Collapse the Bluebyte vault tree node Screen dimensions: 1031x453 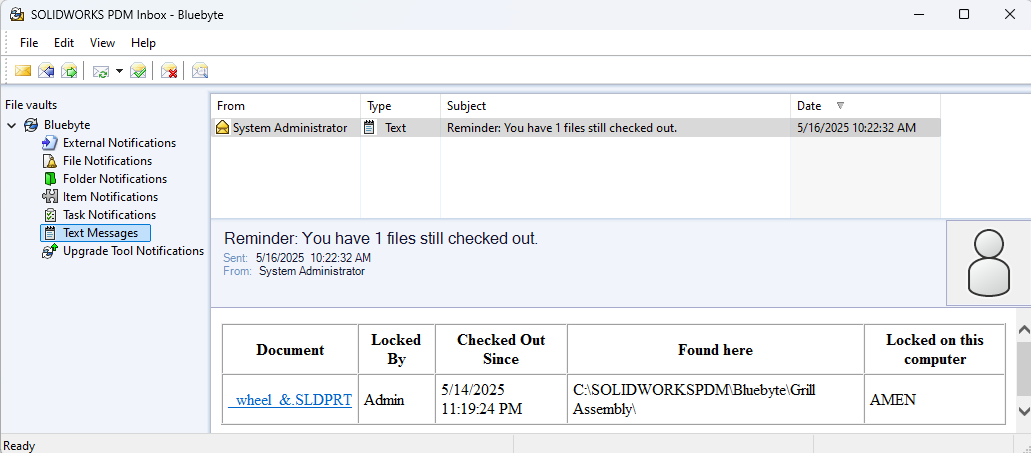(x=11, y=125)
